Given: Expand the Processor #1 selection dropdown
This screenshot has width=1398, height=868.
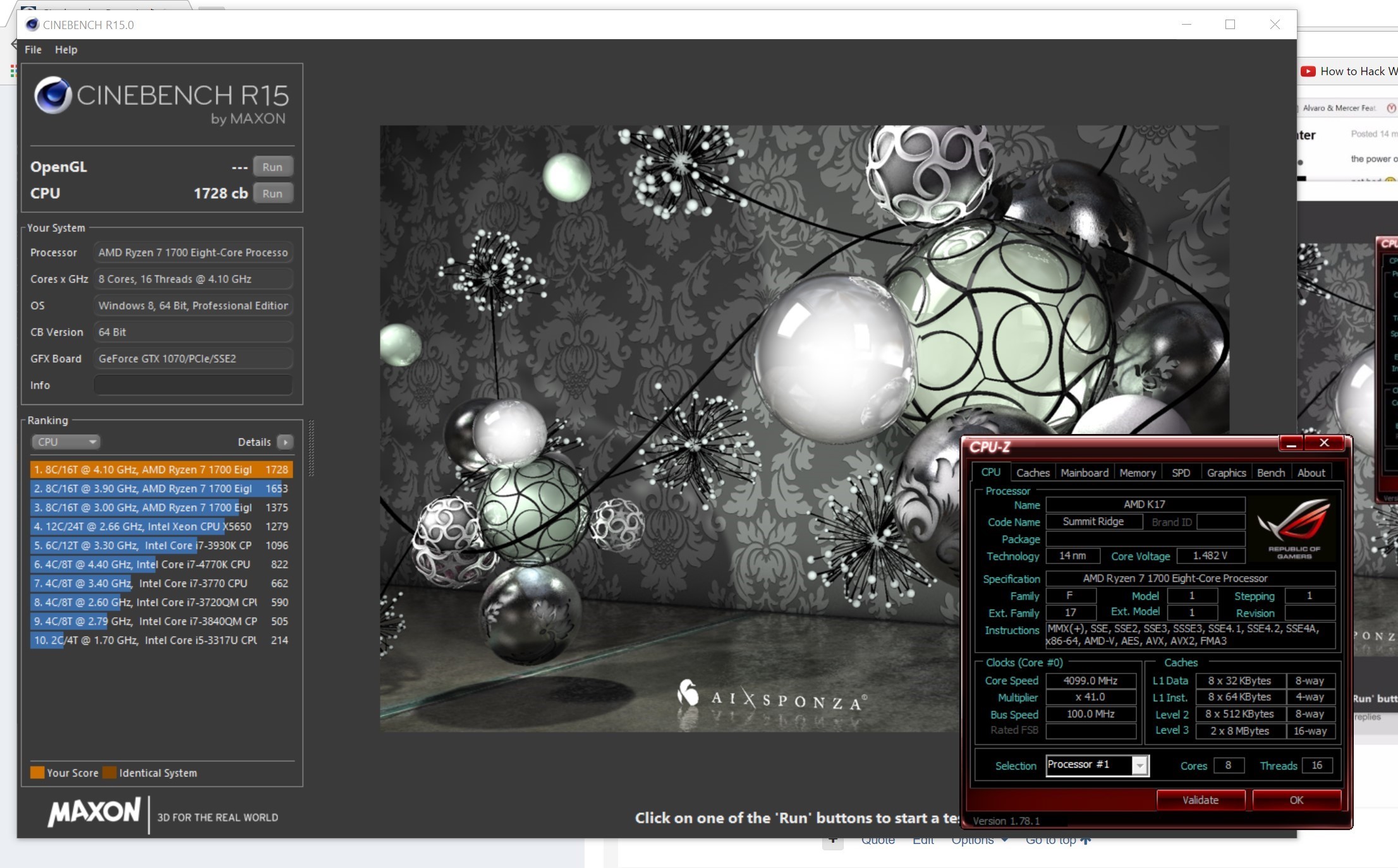Looking at the screenshot, I should (1140, 766).
